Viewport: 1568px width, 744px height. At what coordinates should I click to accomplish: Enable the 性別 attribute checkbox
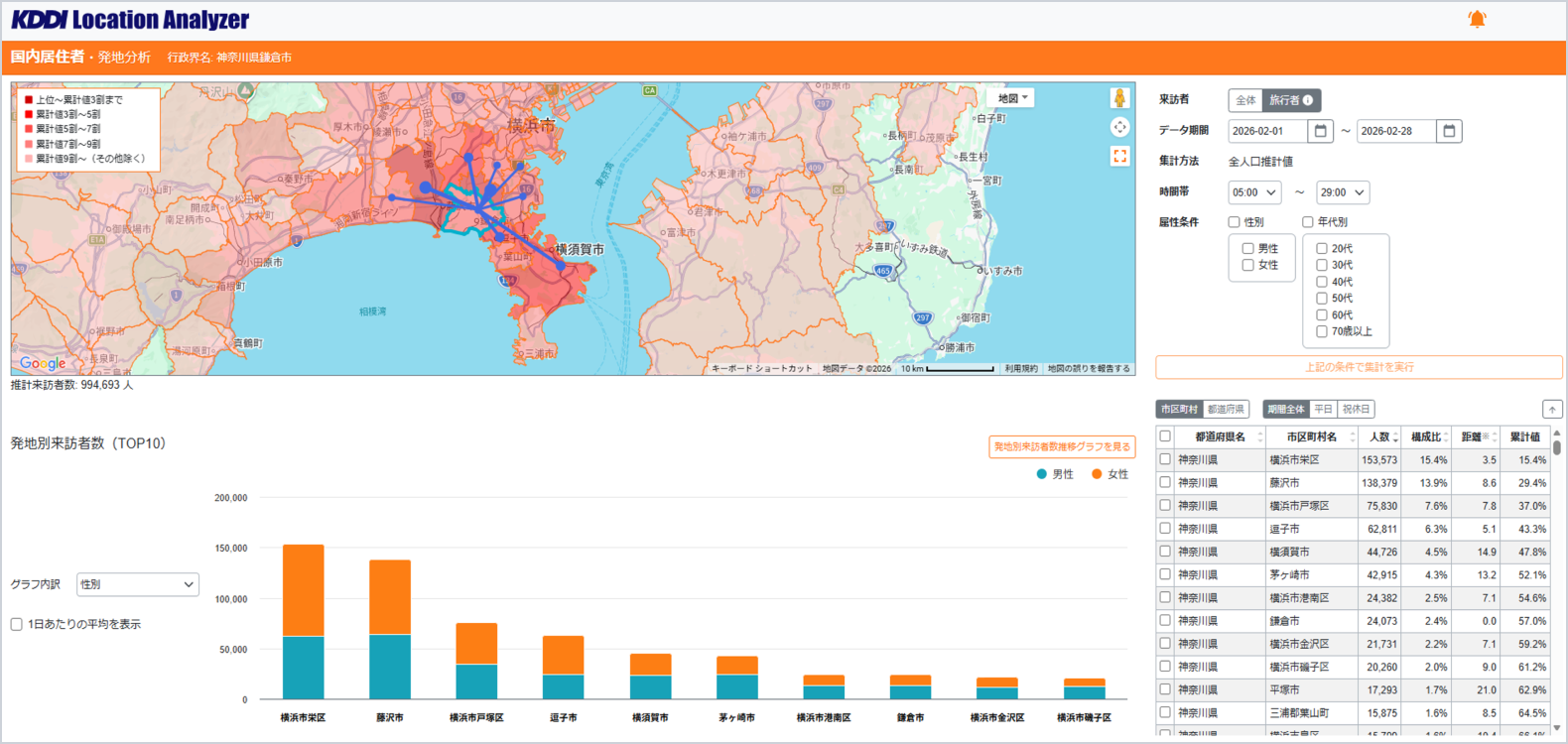point(1235,222)
